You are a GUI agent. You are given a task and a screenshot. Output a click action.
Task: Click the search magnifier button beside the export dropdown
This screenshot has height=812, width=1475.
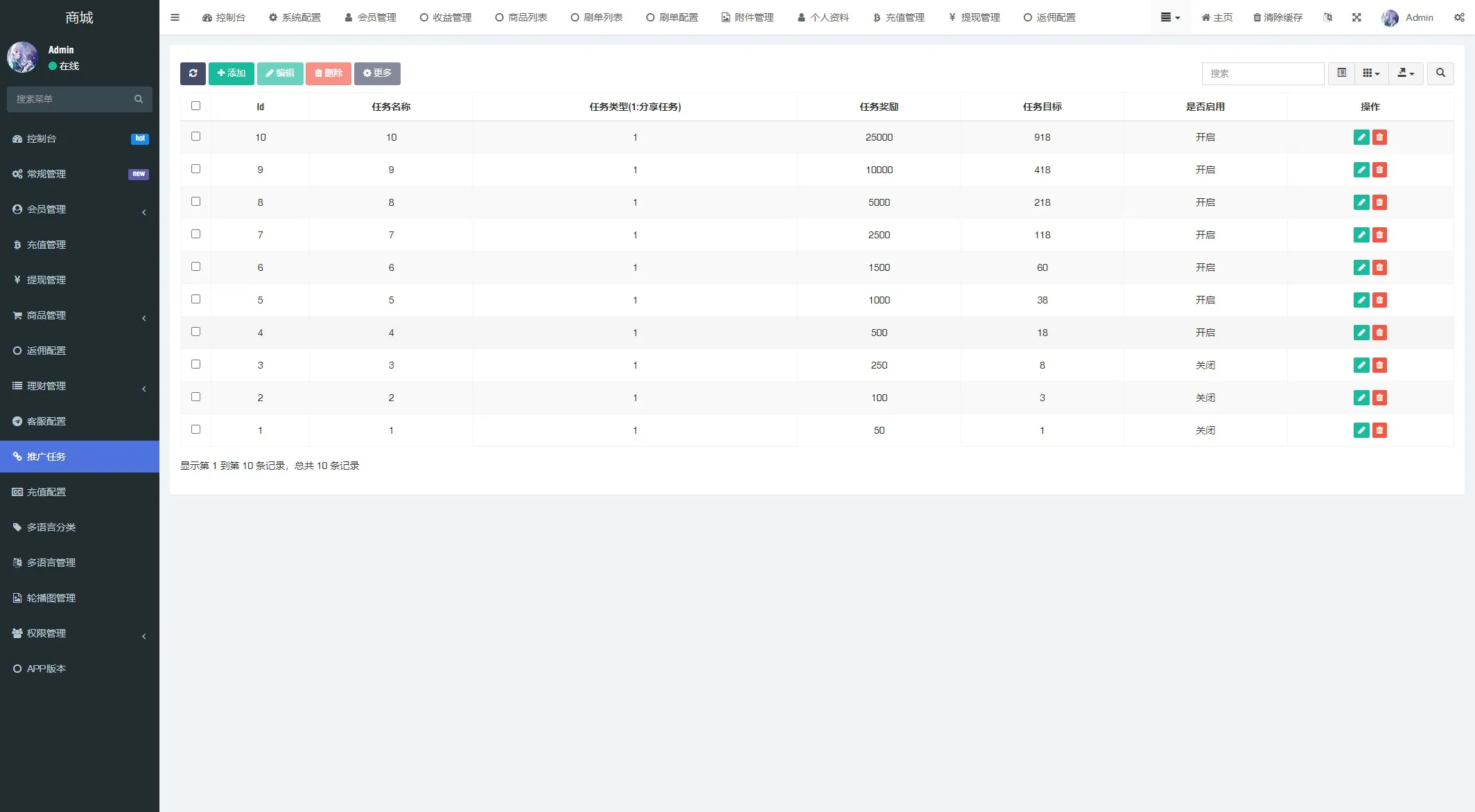click(x=1440, y=73)
